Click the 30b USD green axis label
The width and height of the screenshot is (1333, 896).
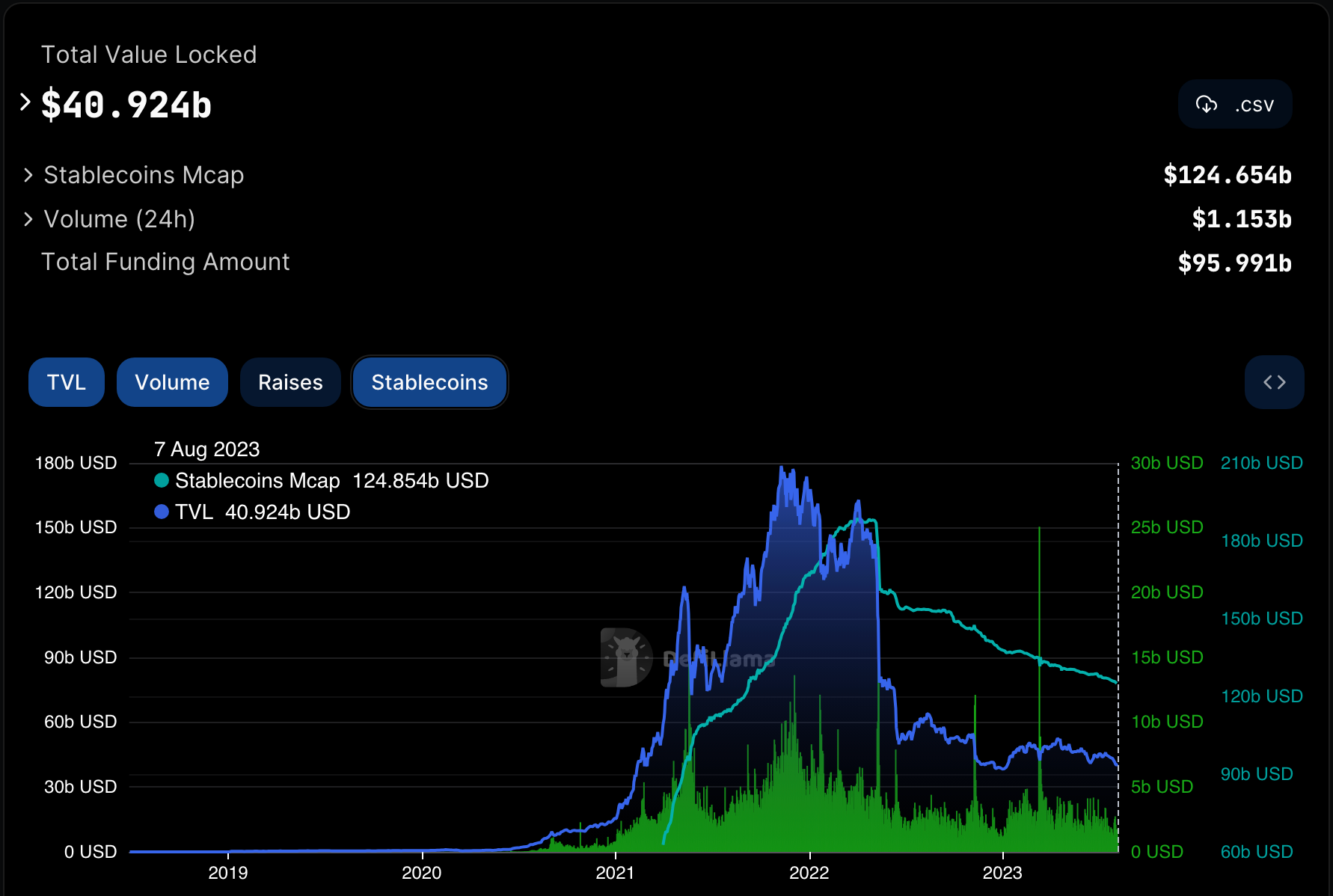(x=1167, y=463)
